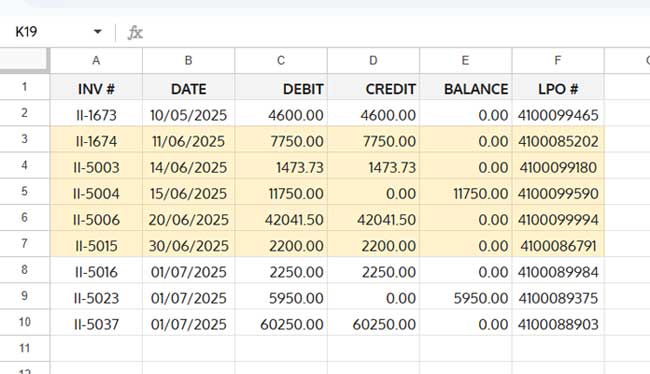Click the LPO # header cell
Screen dimensions: 650x374
point(558,87)
